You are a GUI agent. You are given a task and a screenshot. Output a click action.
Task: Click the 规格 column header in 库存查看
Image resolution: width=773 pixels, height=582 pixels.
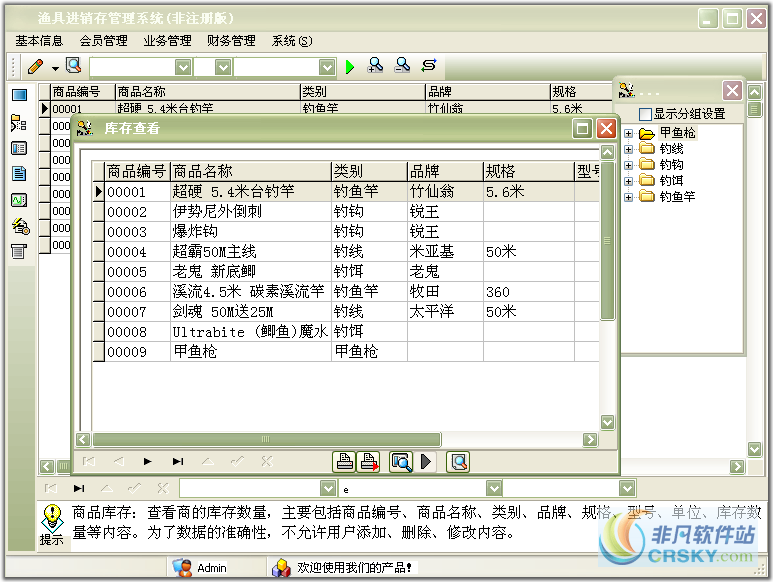[529, 171]
